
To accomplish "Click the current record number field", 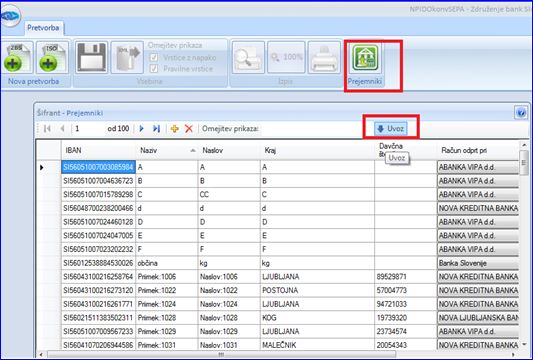I will (x=88, y=128).
